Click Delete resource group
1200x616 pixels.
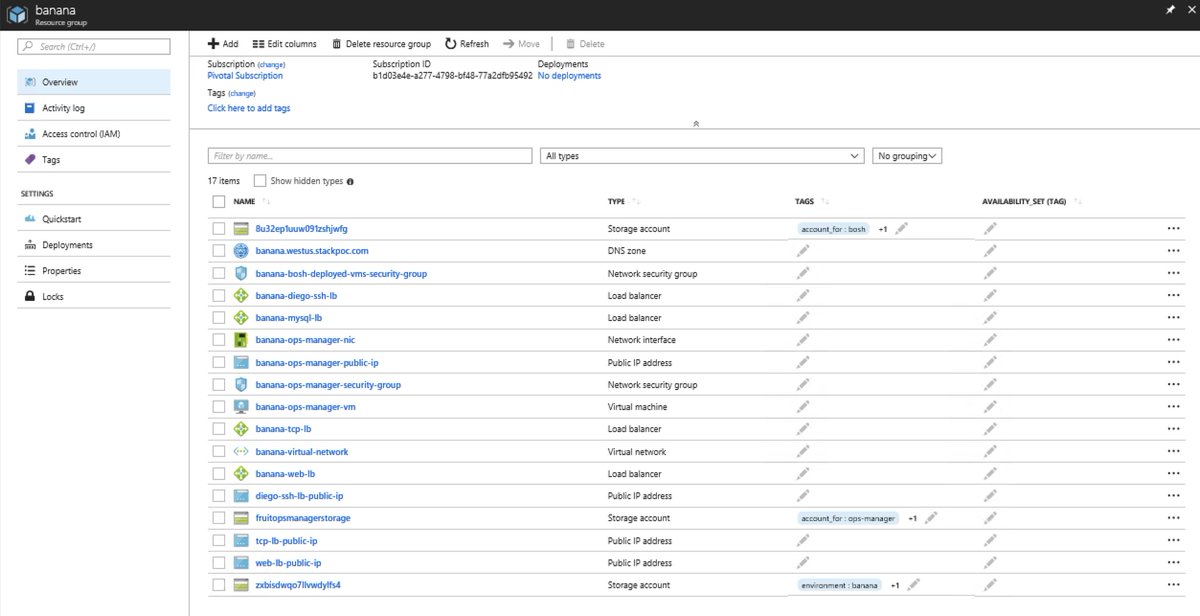(381, 44)
